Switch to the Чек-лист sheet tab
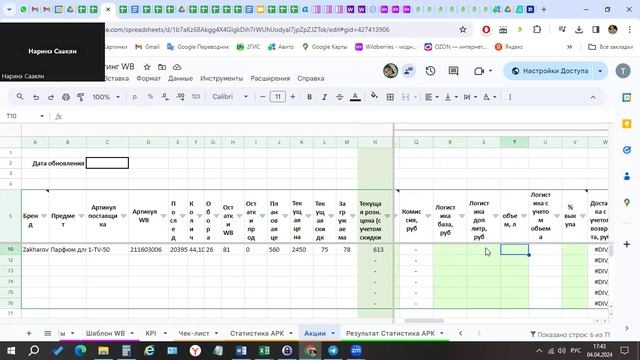 pyautogui.click(x=194, y=333)
